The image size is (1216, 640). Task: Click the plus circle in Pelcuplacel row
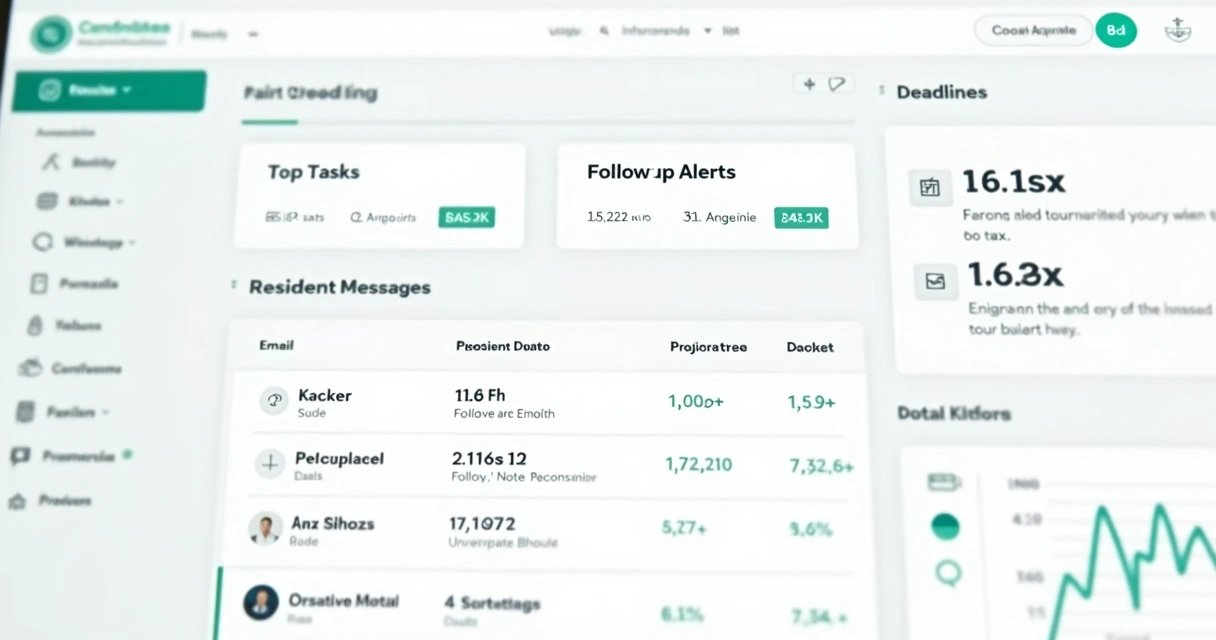click(269, 464)
